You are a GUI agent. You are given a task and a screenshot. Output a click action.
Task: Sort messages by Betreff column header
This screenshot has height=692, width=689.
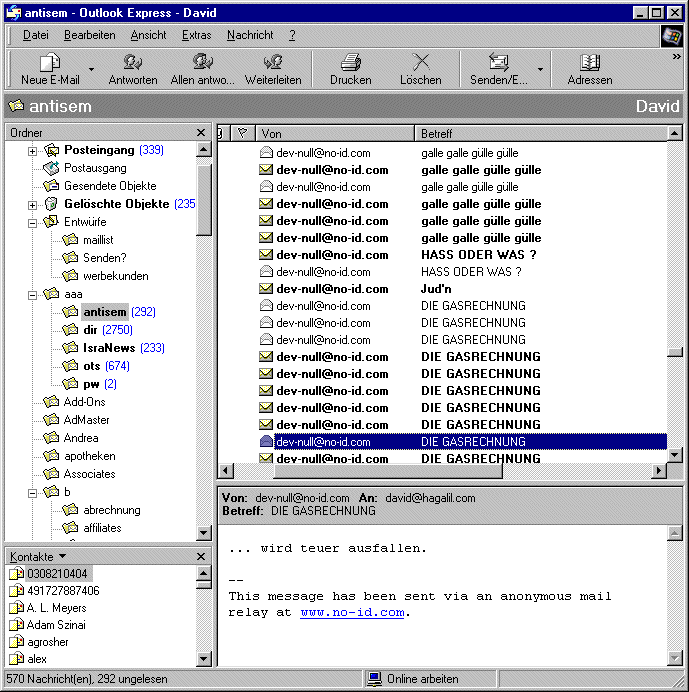(540, 133)
